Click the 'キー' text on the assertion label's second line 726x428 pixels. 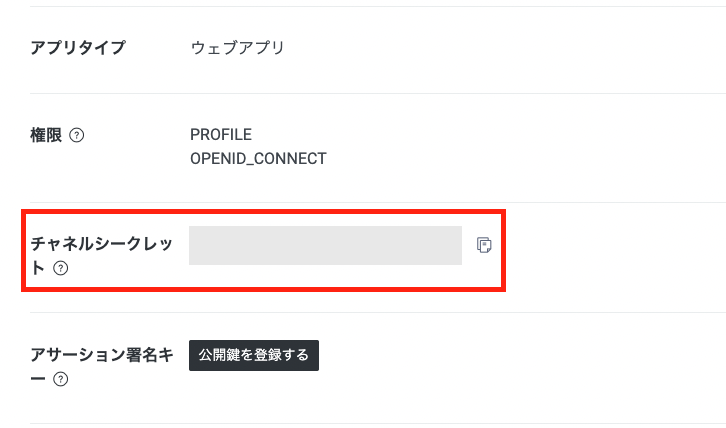pos(39,379)
